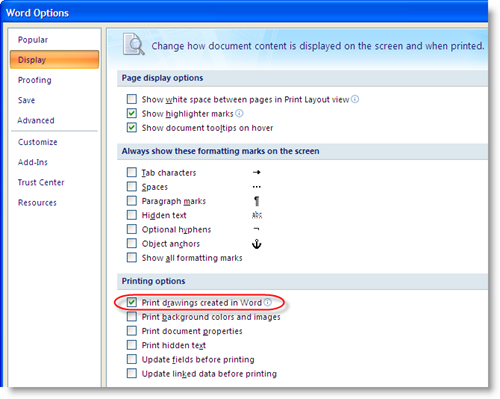Click the 'Change how document content' description

(318, 46)
